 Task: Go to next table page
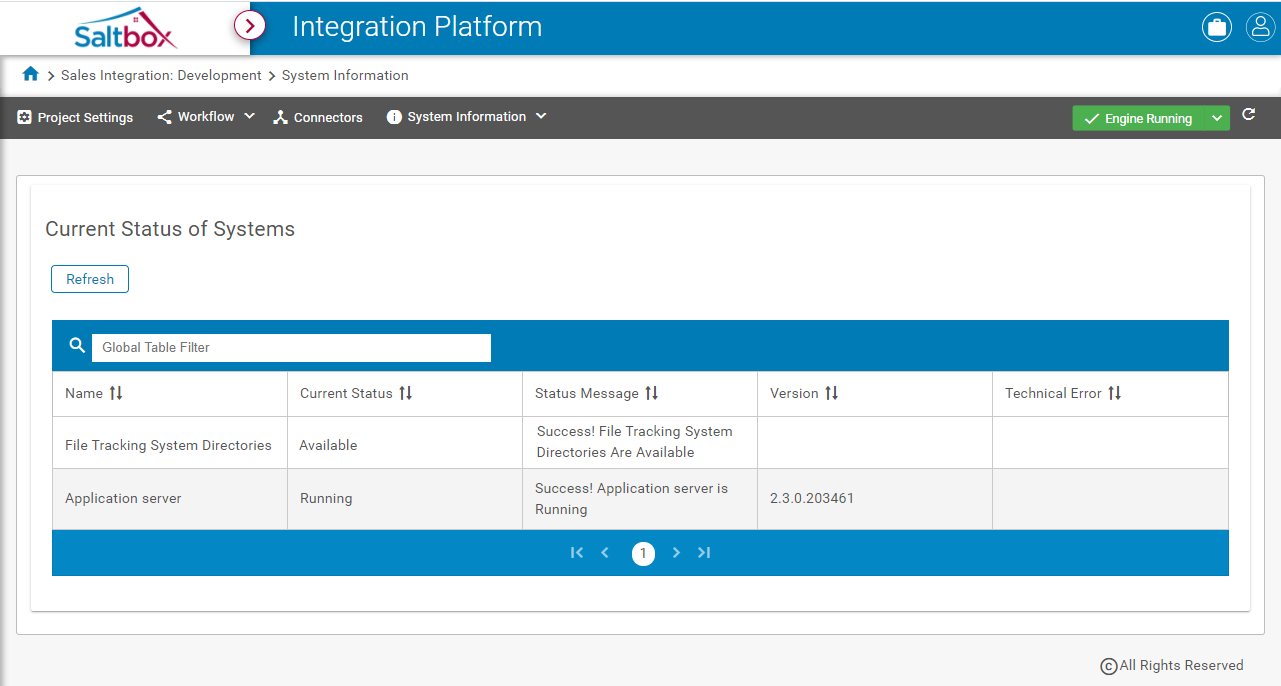click(677, 552)
